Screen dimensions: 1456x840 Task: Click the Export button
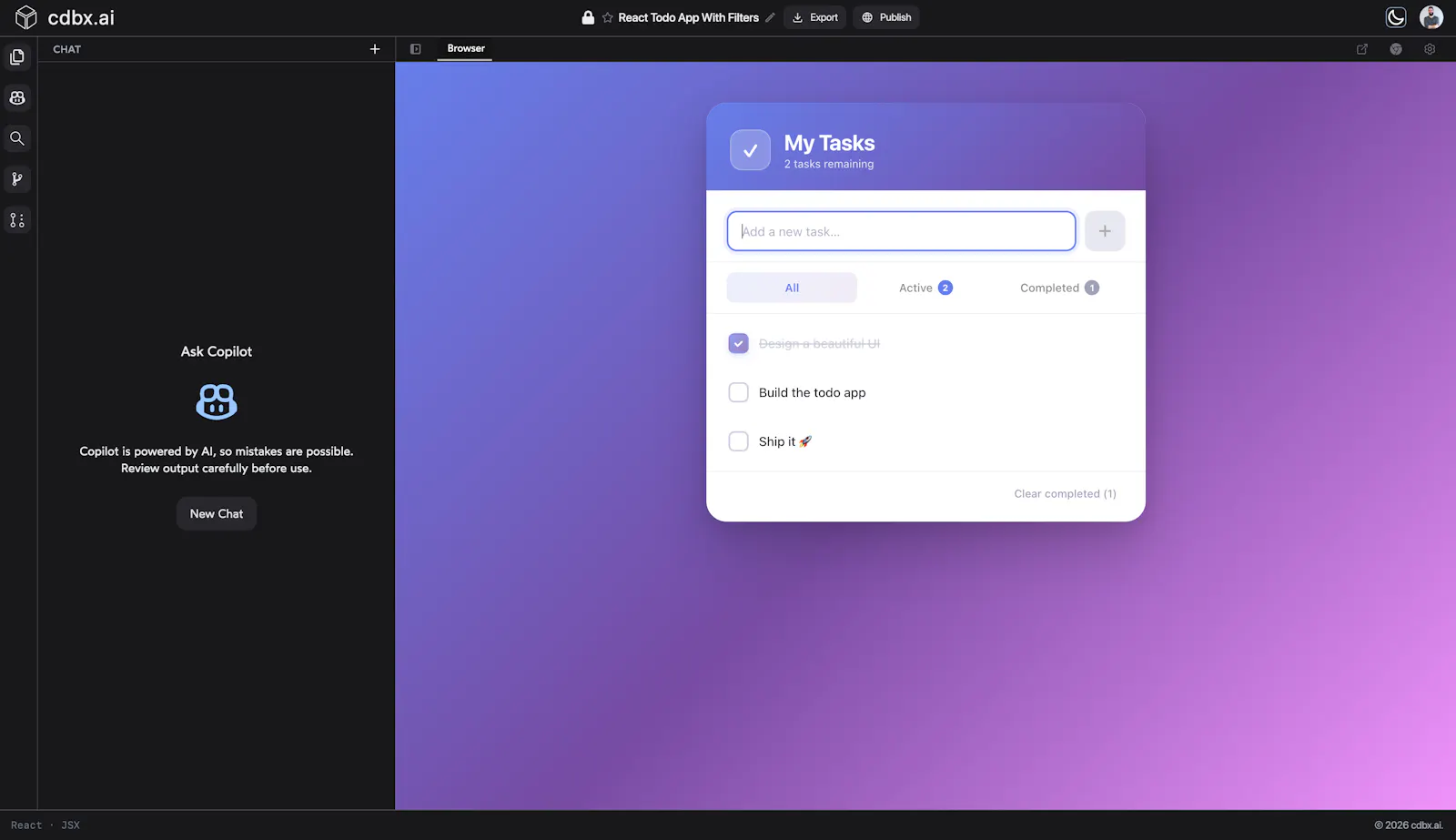(814, 17)
